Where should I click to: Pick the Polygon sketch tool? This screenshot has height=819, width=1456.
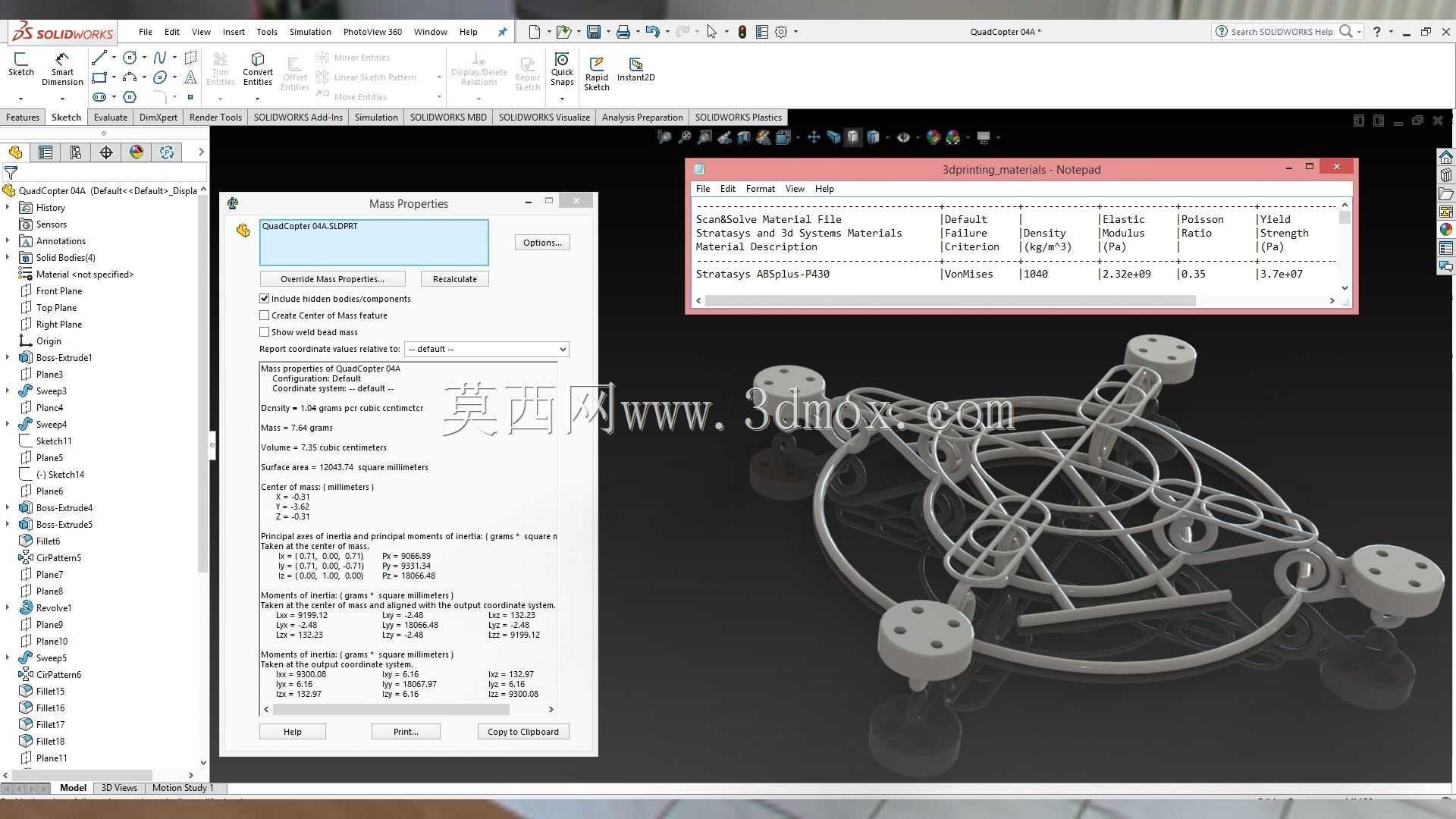point(130,97)
